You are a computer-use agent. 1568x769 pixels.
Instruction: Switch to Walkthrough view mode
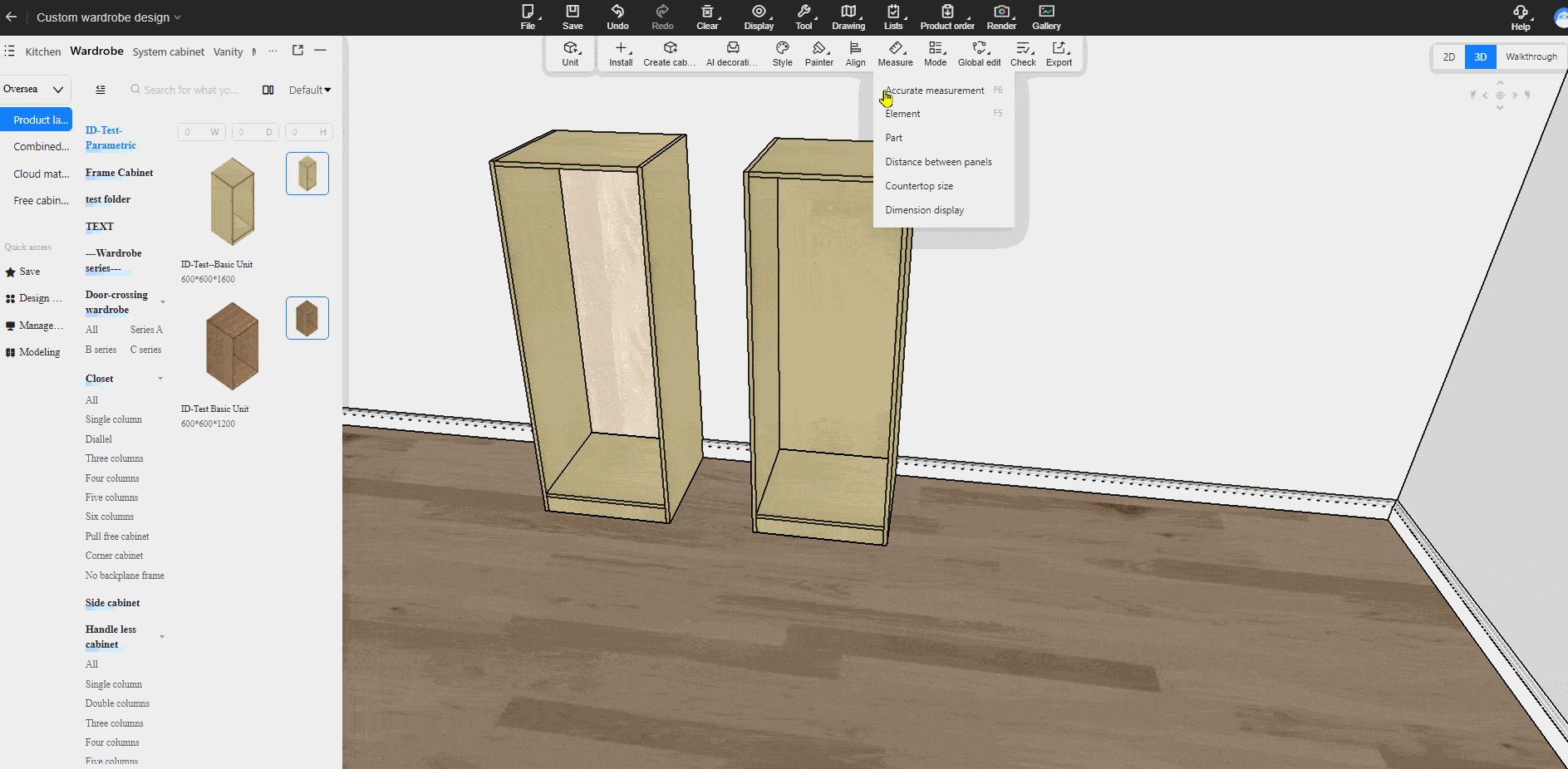pos(1531,56)
